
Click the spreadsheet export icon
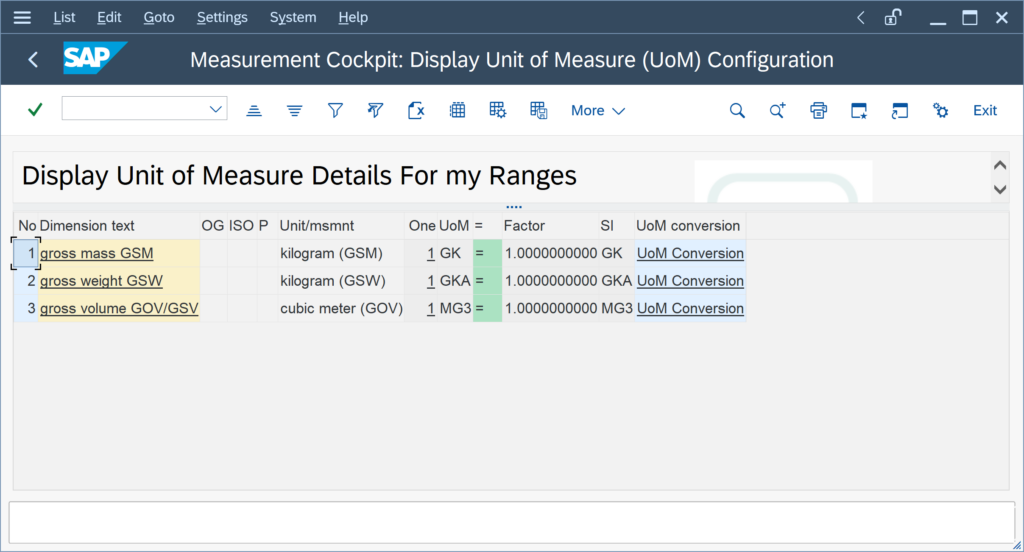(x=416, y=110)
